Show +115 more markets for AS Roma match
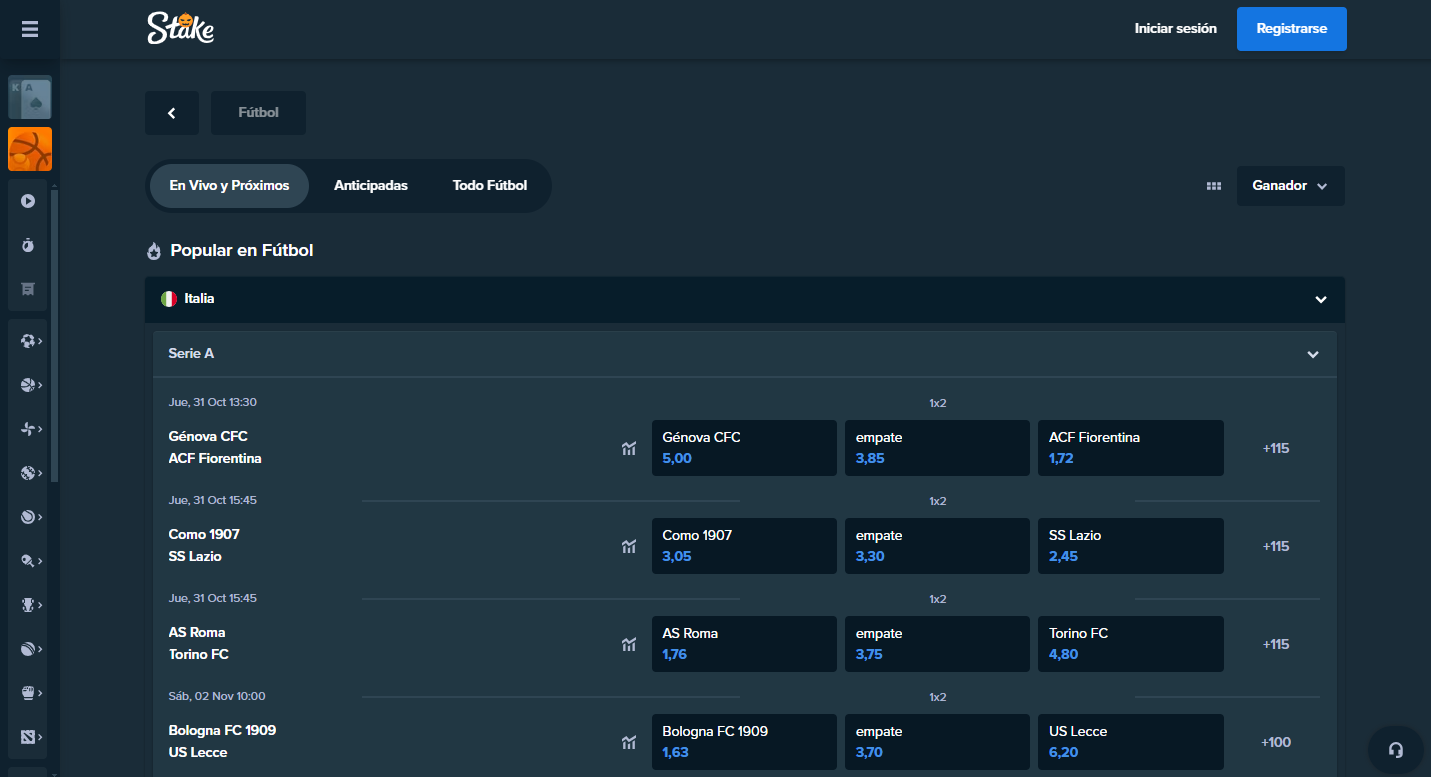This screenshot has height=777, width=1431. click(1276, 644)
